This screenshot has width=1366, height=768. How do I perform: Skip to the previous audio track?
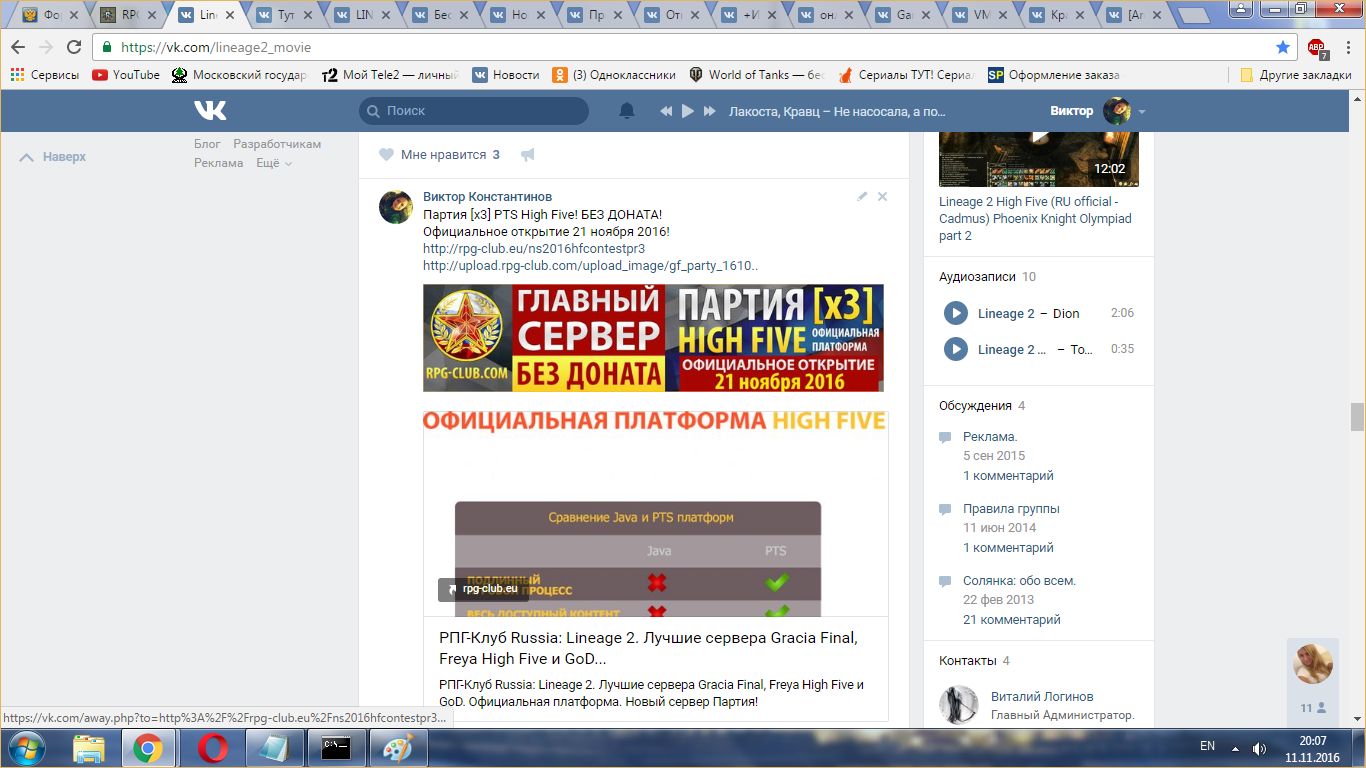coord(666,111)
